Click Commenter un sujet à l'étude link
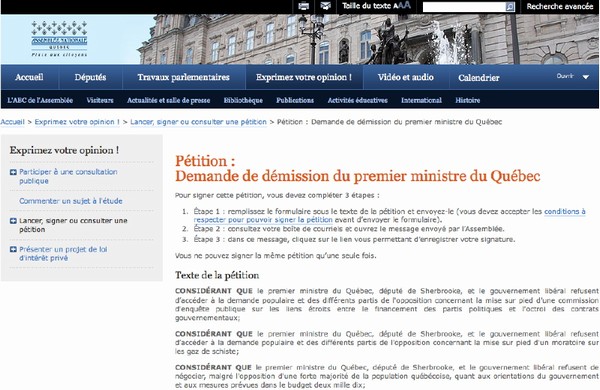The image size is (600, 390). [x=71, y=201]
